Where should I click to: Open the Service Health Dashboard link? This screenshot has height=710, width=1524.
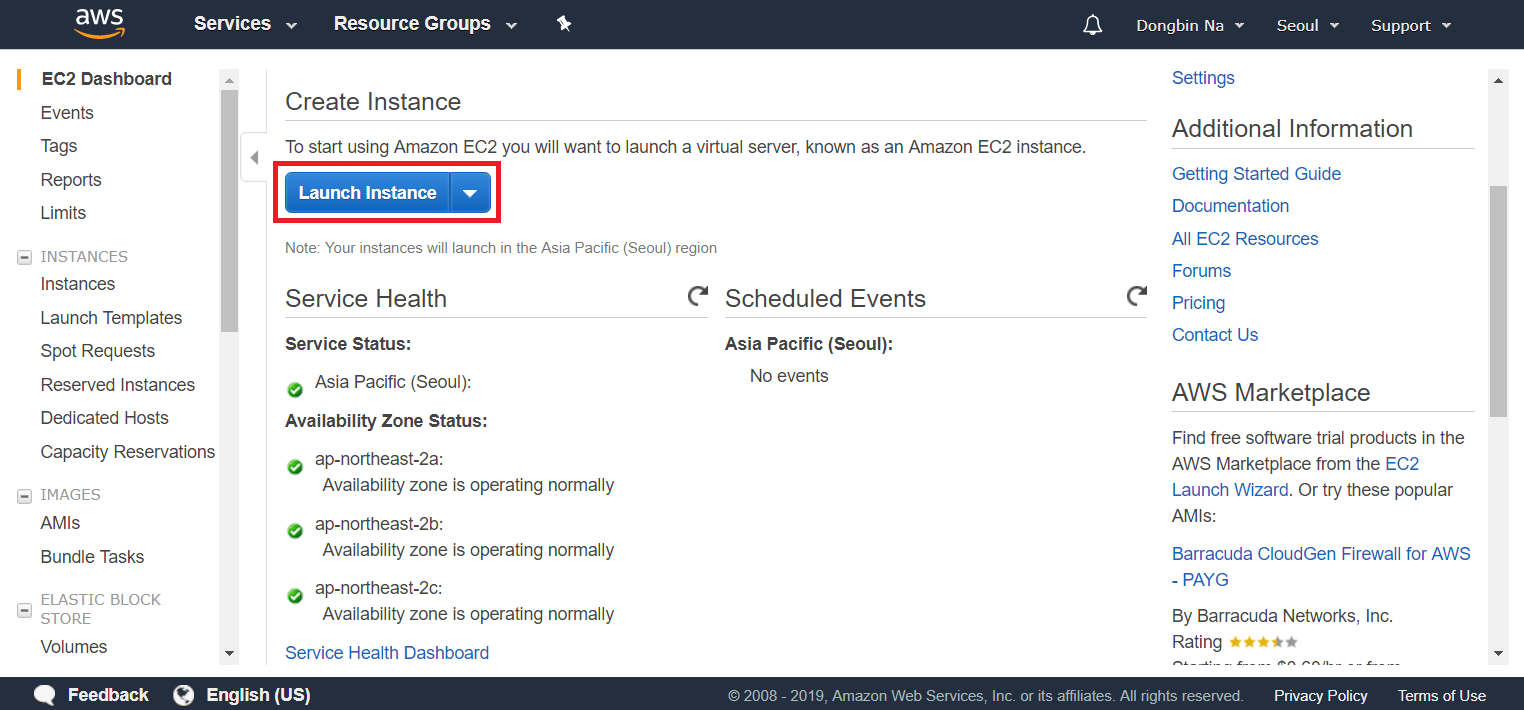click(x=387, y=653)
